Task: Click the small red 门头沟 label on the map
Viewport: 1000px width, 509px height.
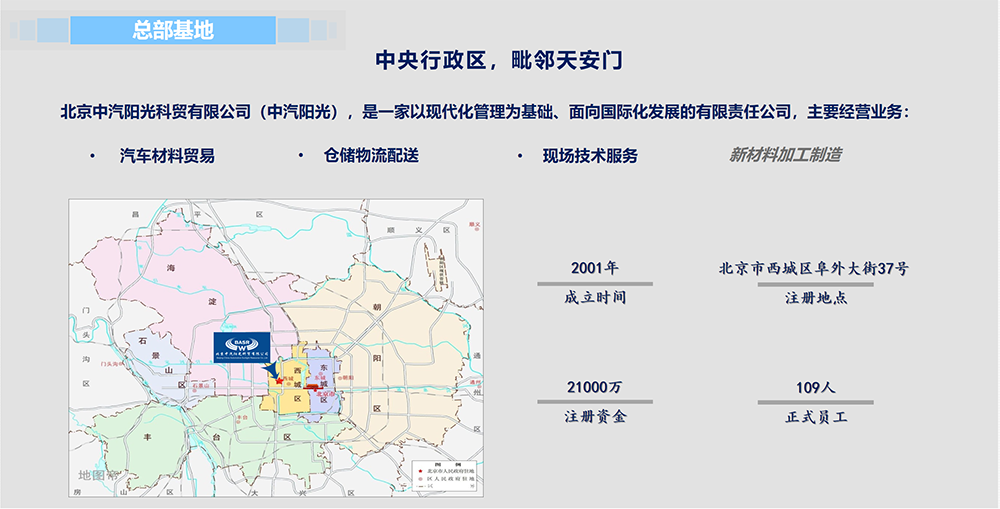Action: coord(111,364)
